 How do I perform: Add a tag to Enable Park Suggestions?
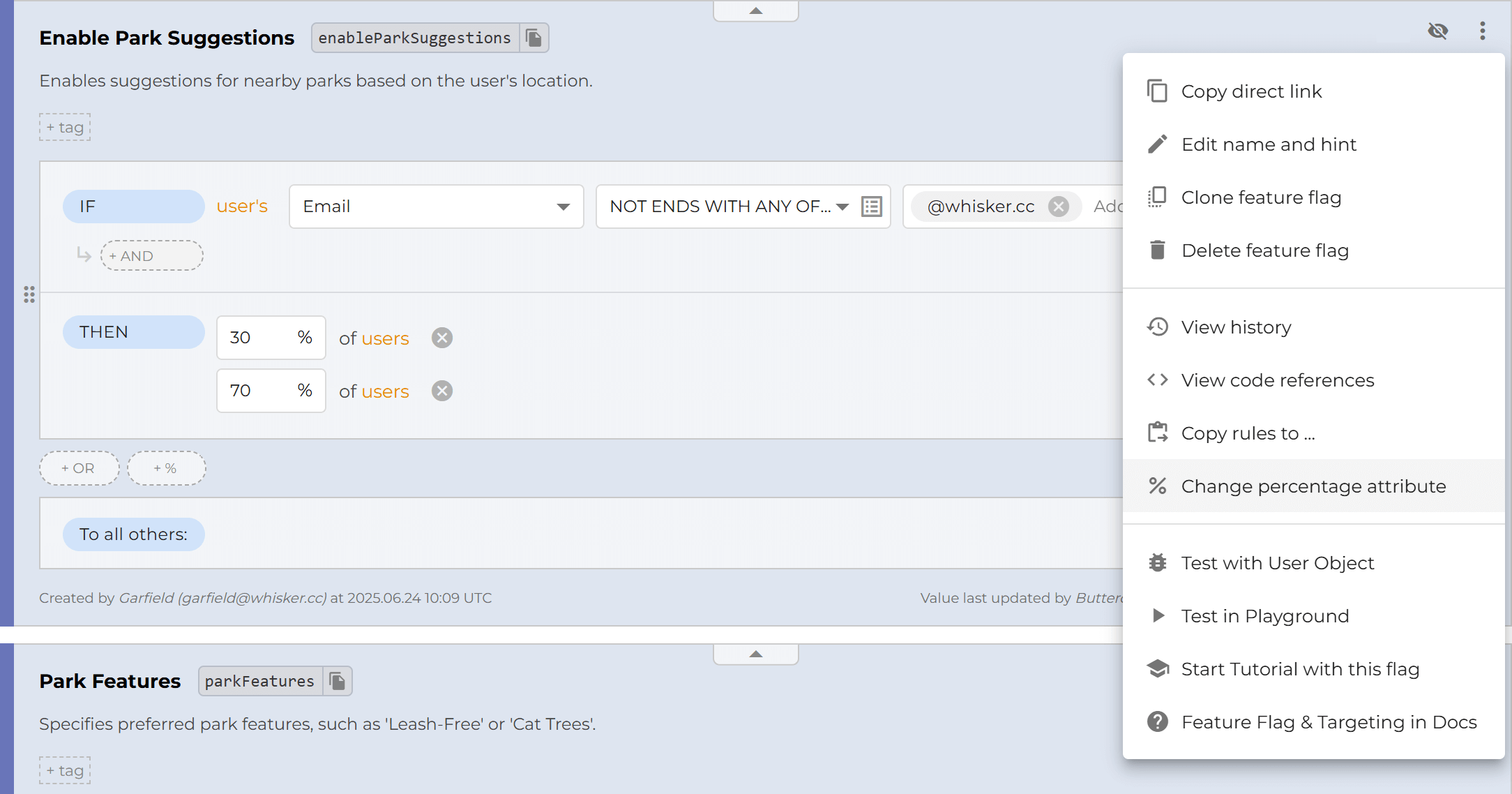[65, 127]
